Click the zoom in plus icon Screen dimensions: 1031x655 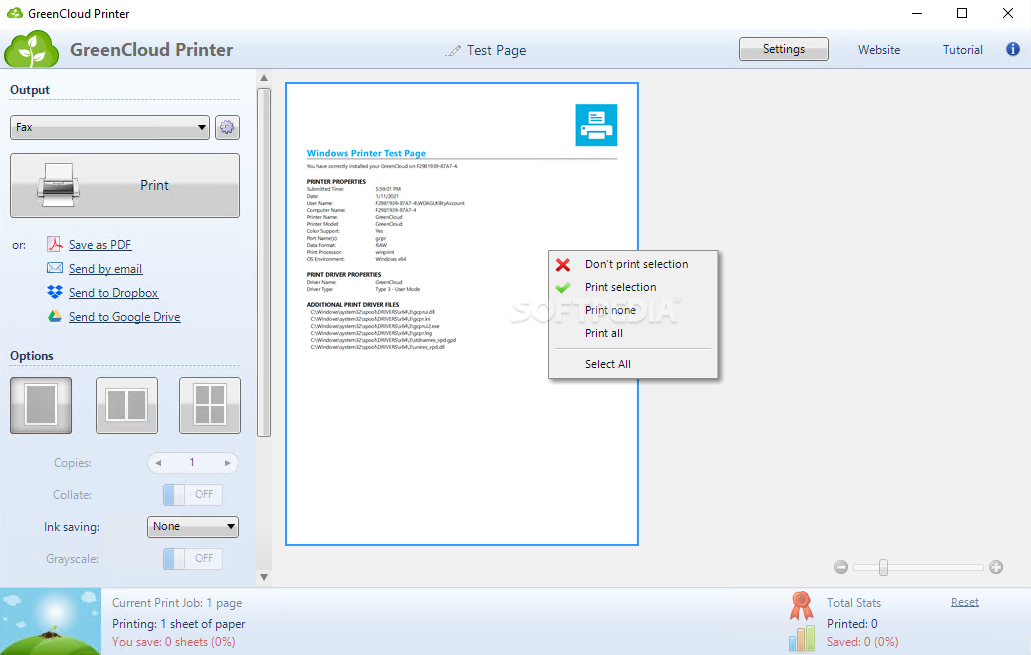pos(996,567)
